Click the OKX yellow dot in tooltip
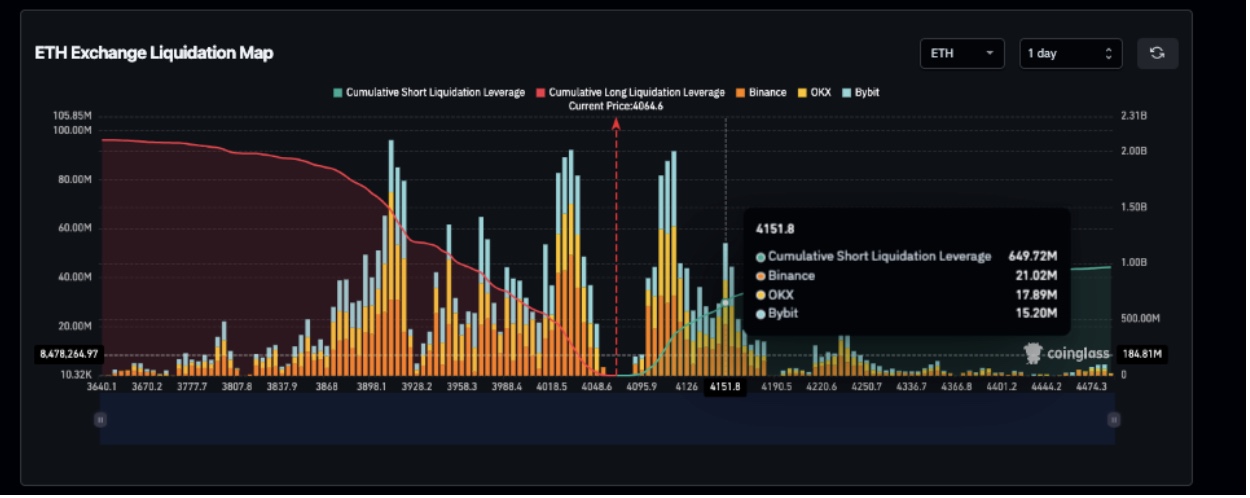1250x498 pixels. pos(761,295)
